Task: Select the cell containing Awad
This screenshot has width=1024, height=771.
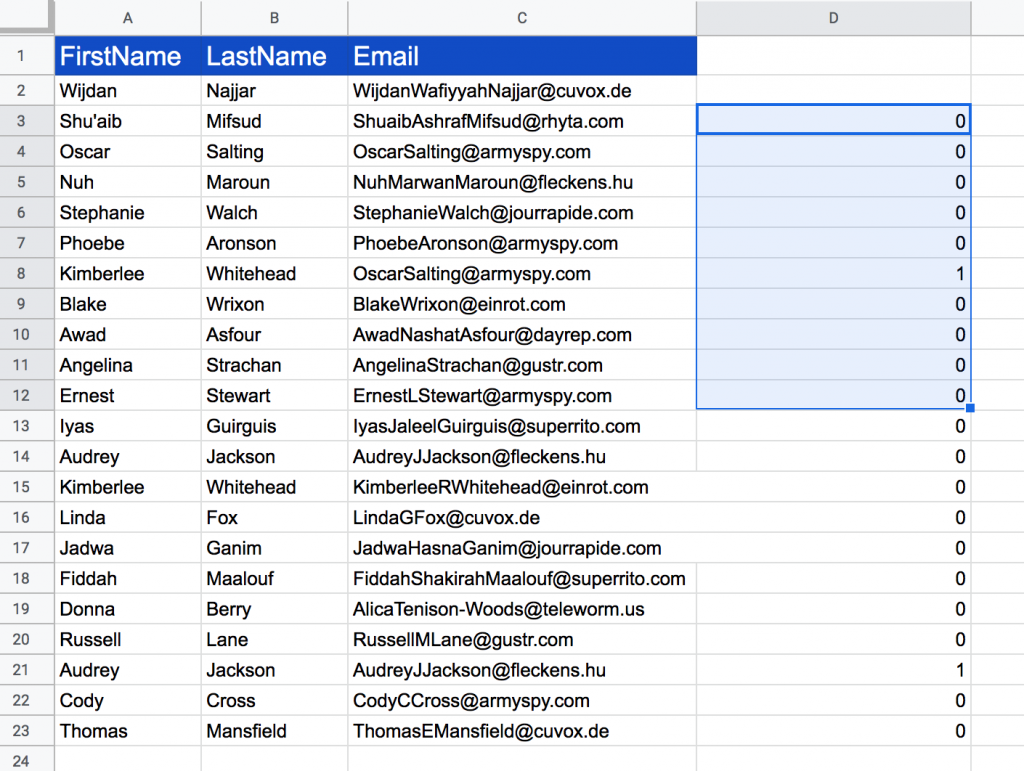Action: click(128, 334)
